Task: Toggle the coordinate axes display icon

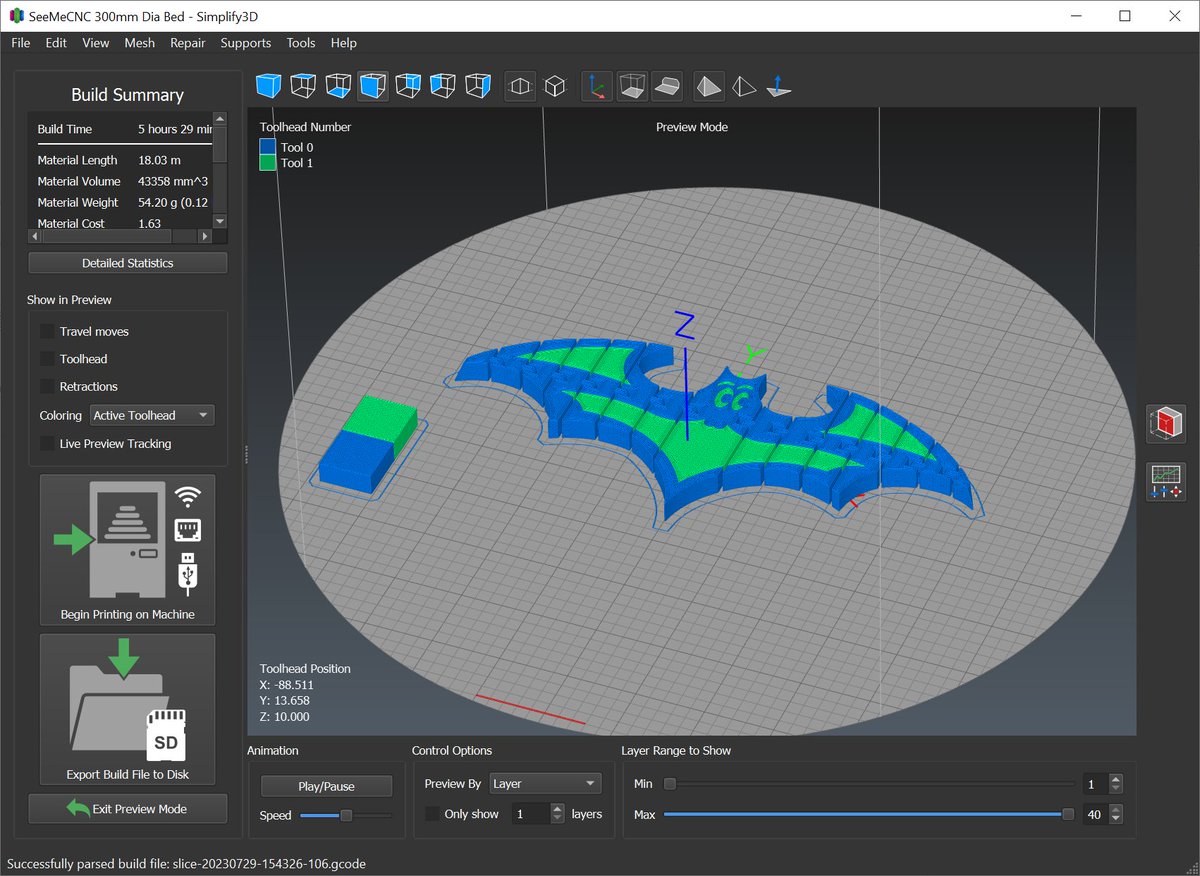Action: (x=597, y=86)
